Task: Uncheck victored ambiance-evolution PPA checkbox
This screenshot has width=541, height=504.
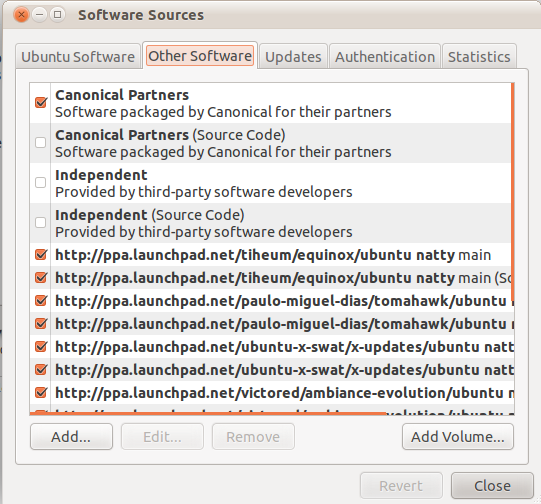Action: click(x=41, y=392)
